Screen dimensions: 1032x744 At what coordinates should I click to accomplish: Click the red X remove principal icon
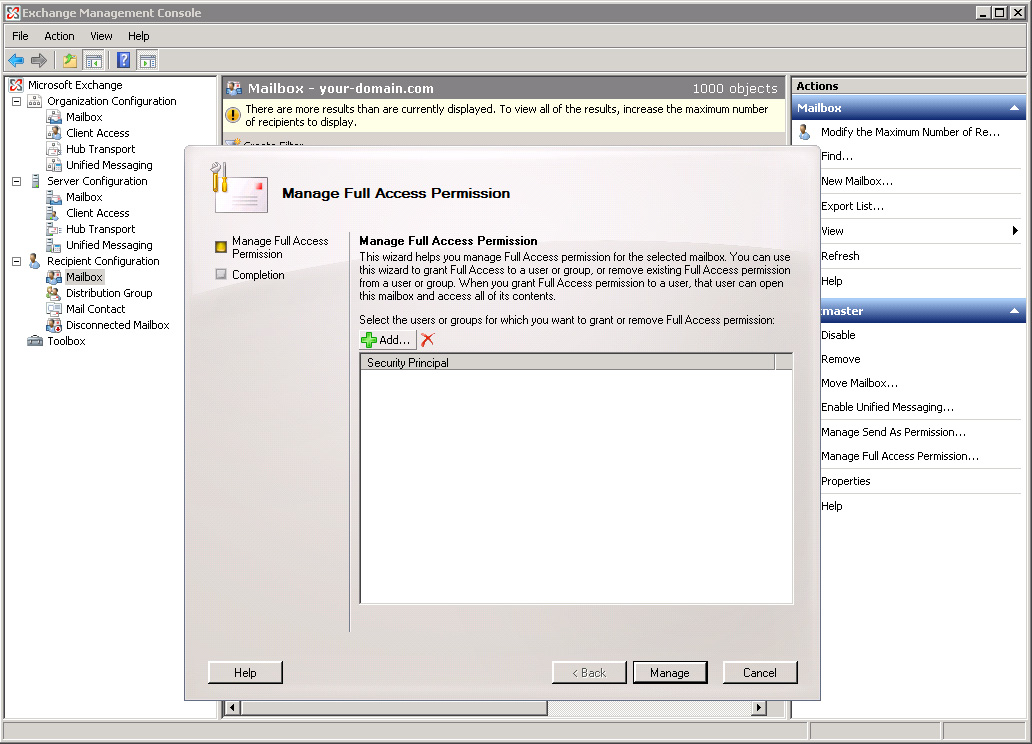tap(428, 340)
